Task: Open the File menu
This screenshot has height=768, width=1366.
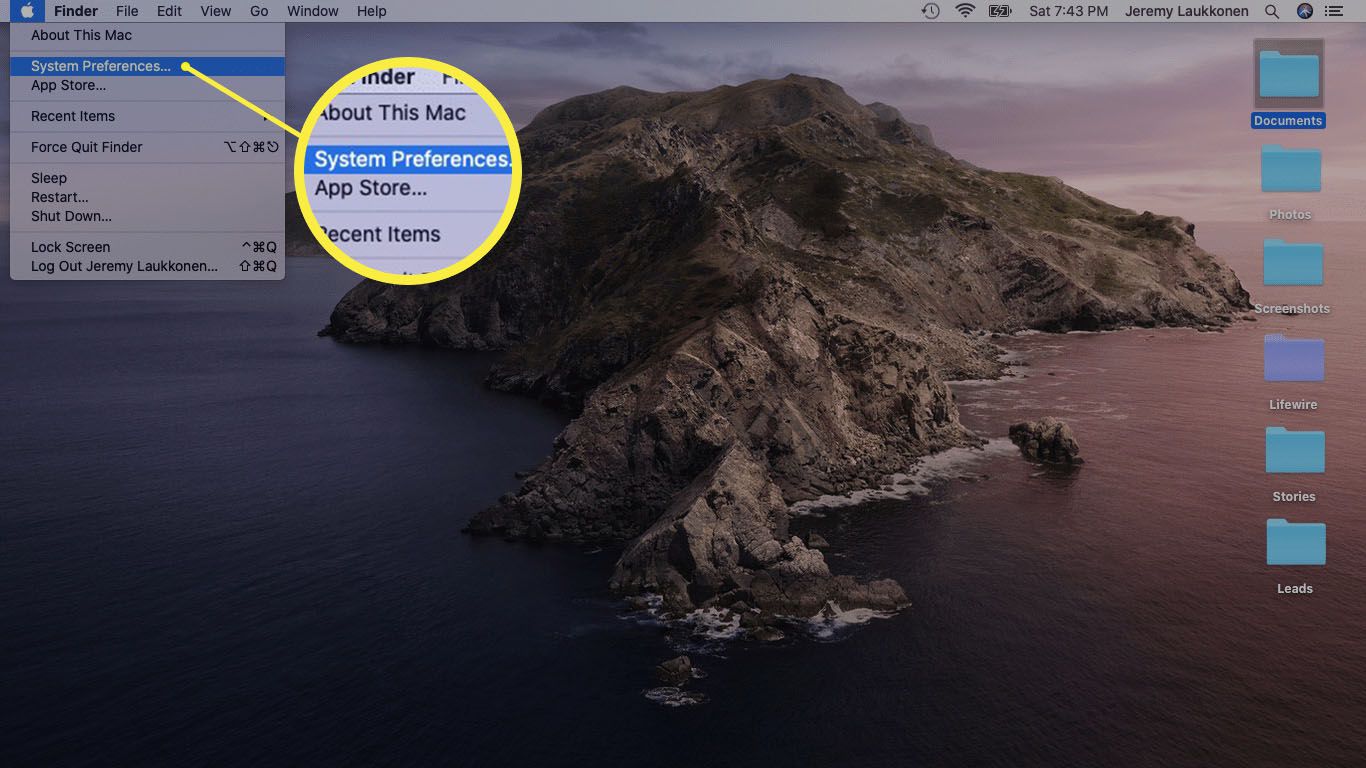Action: [127, 11]
